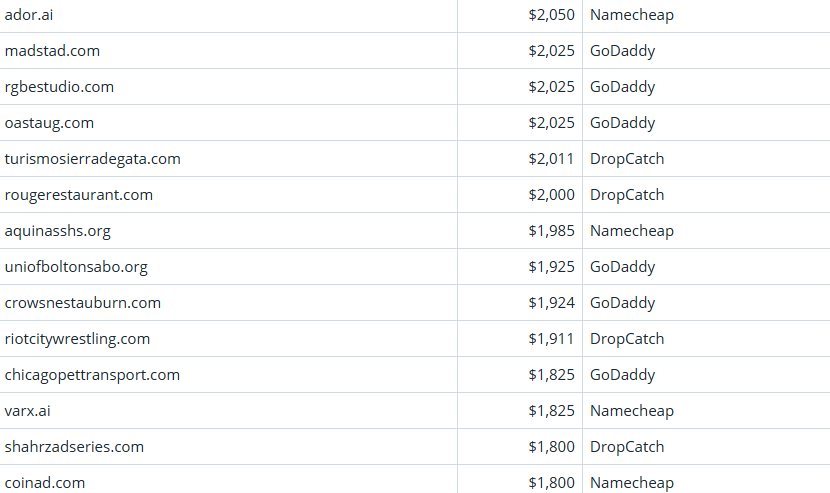Select the $1,924 price for crowsnestauburn.com

point(551,303)
